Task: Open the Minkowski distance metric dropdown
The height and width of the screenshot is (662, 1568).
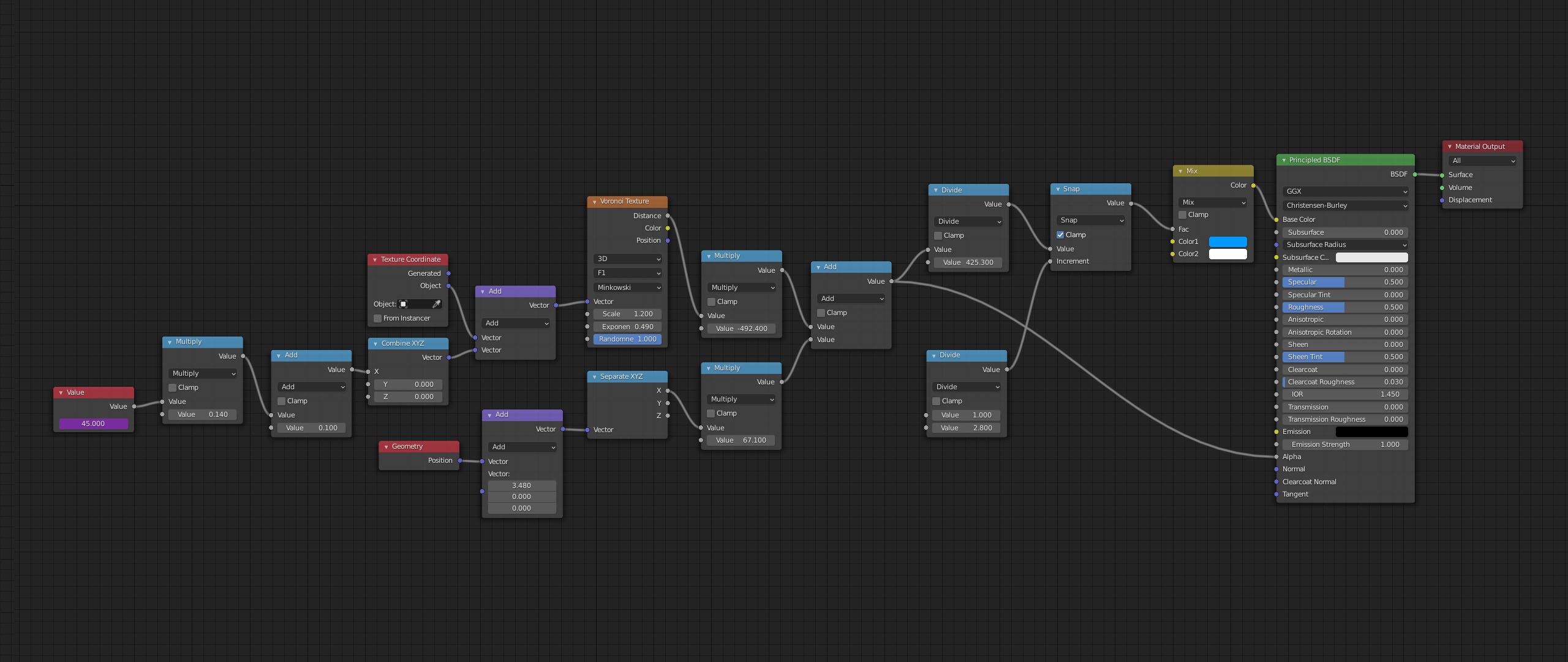Action: click(627, 287)
